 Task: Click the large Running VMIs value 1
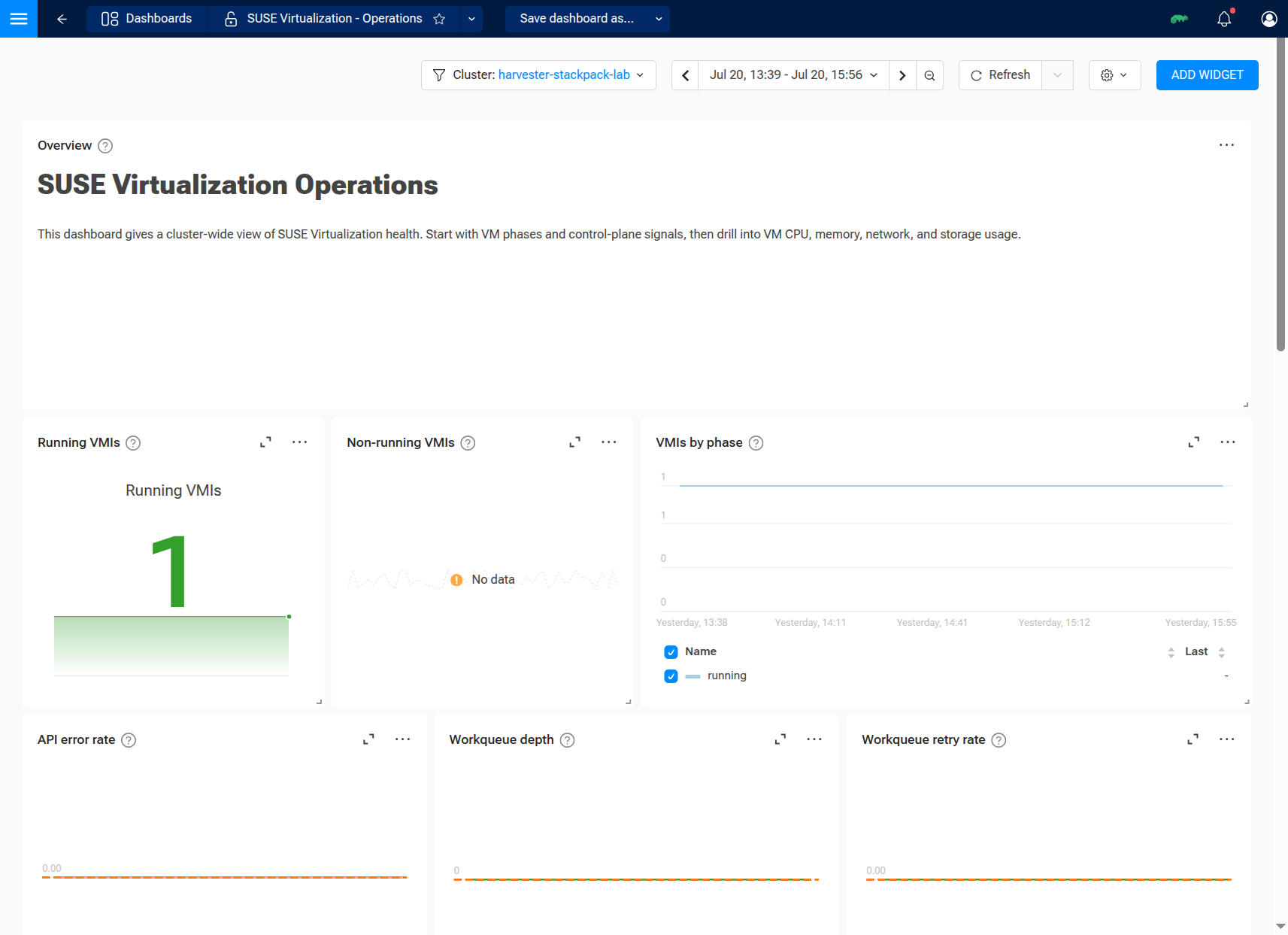[x=170, y=571]
